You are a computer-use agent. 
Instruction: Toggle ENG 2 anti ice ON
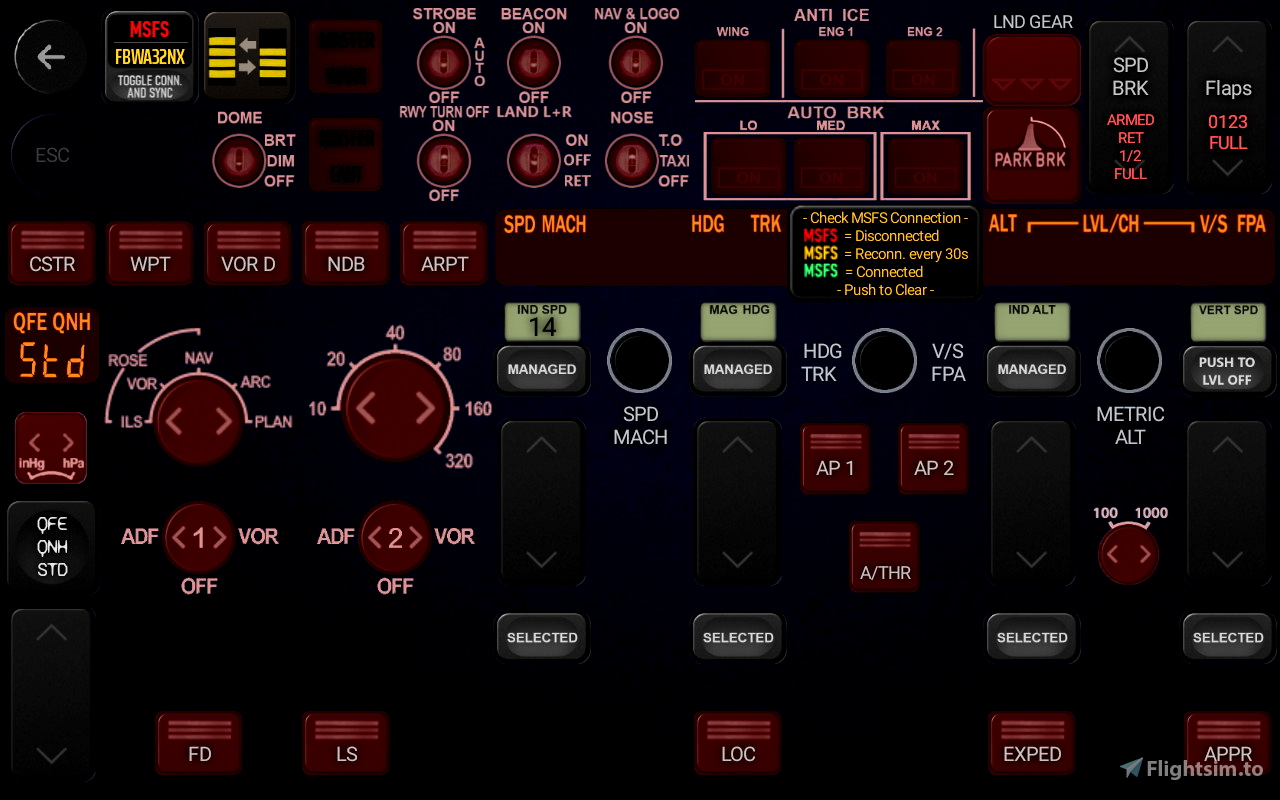pos(924,69)
